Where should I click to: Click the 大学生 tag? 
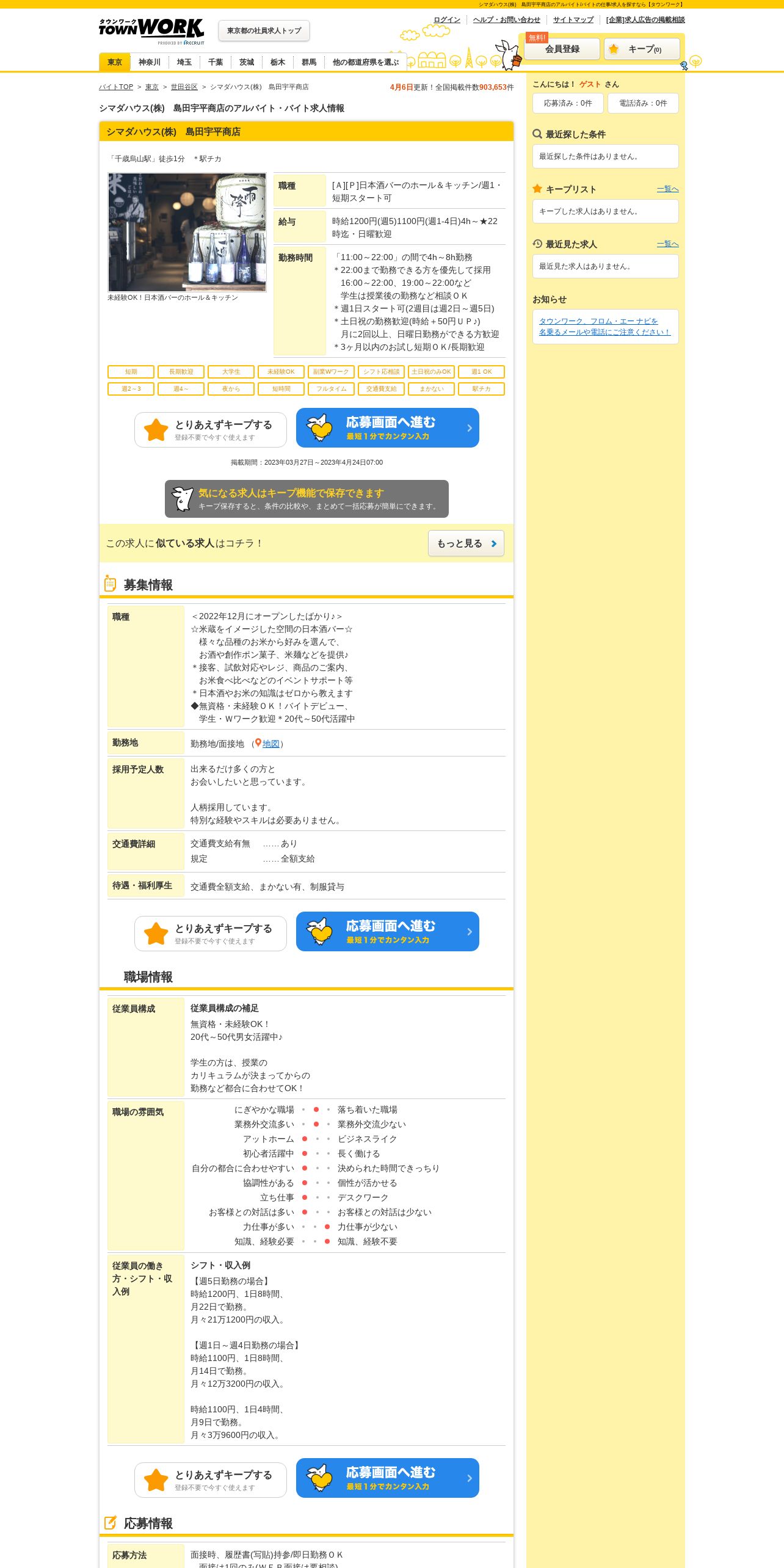tap(231, 372)
